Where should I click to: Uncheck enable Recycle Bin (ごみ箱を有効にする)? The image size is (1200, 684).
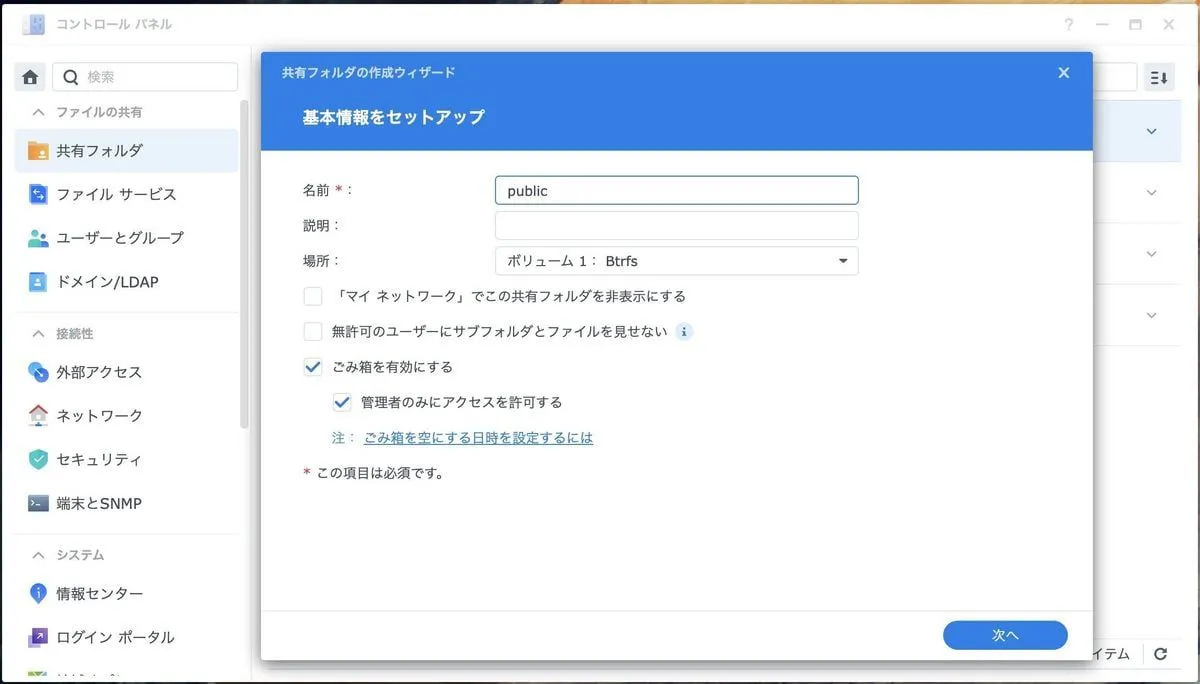click(313, 367)
